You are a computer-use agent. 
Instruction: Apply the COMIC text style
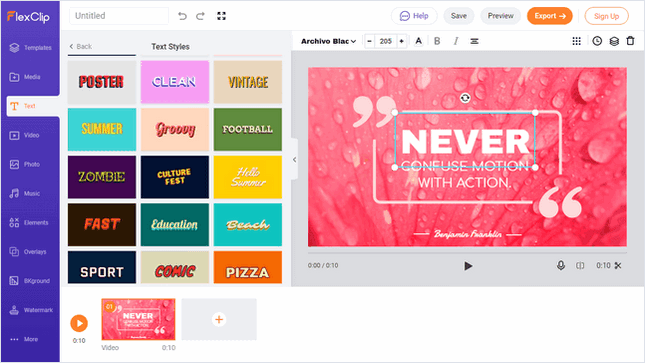pos(175,268)
